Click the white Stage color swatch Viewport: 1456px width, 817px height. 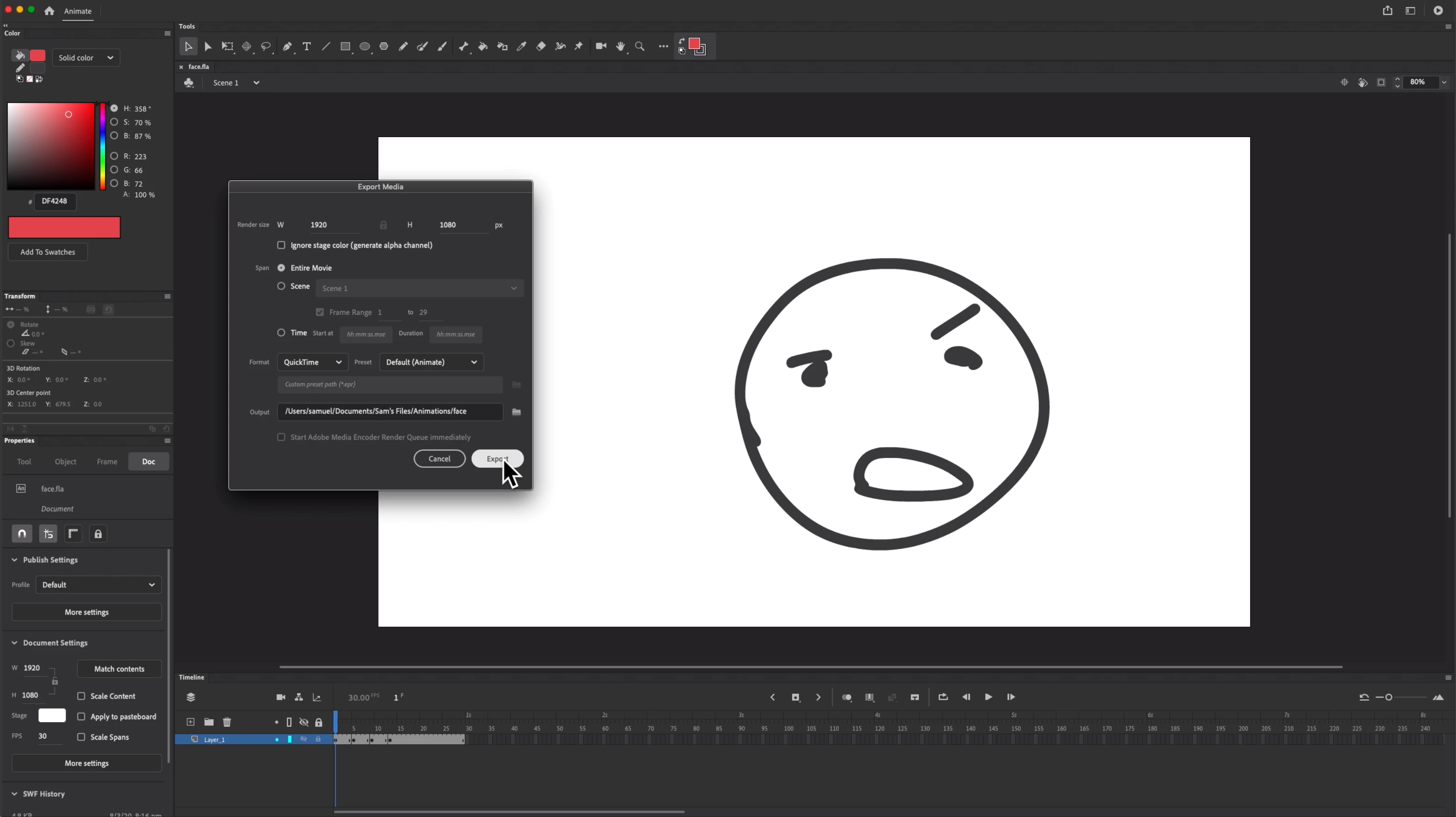[x=52, y=716]
